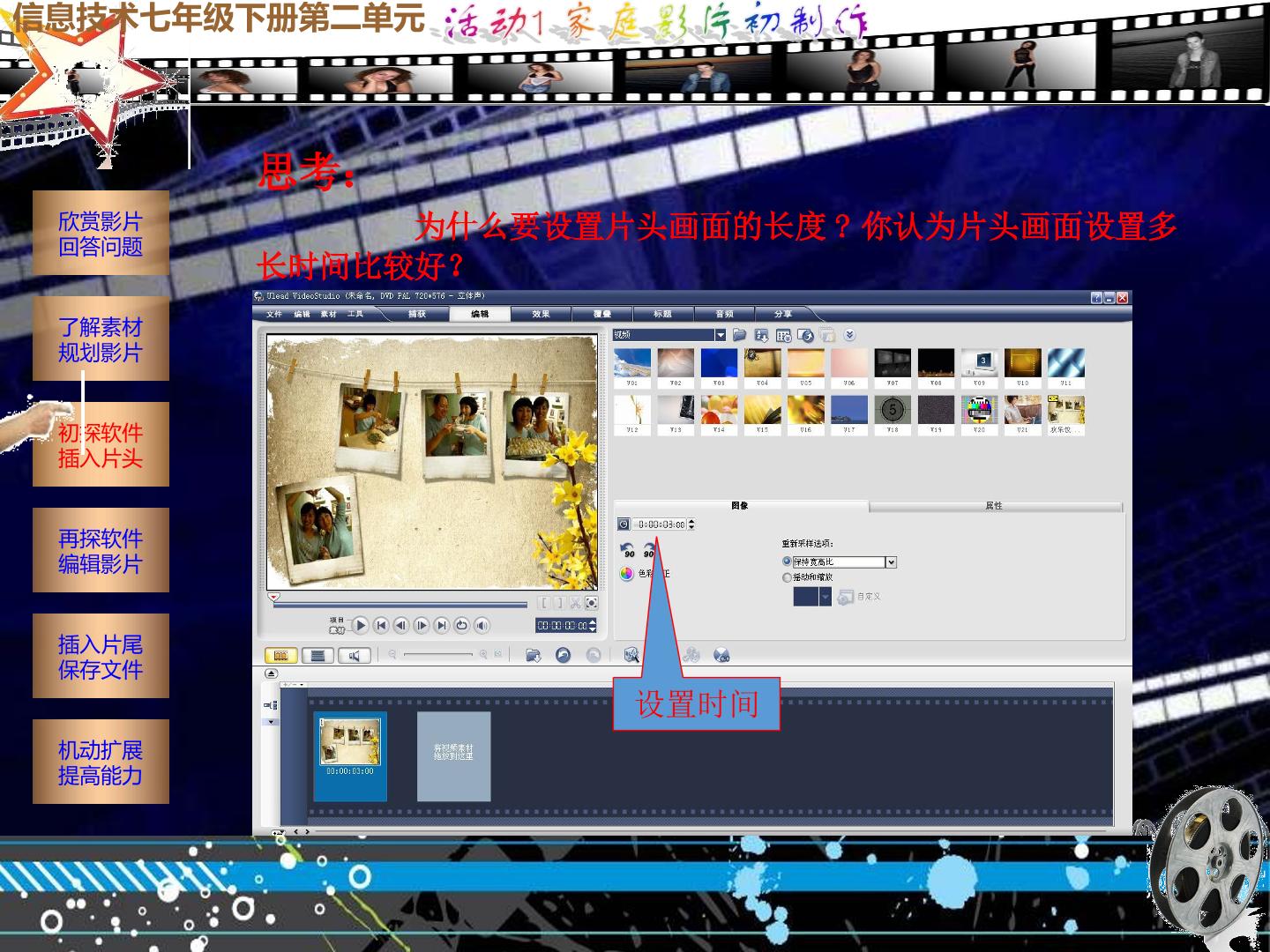1270x952 pixels.
Task: Switch to storyboard view mode
Action: point(281,655)
